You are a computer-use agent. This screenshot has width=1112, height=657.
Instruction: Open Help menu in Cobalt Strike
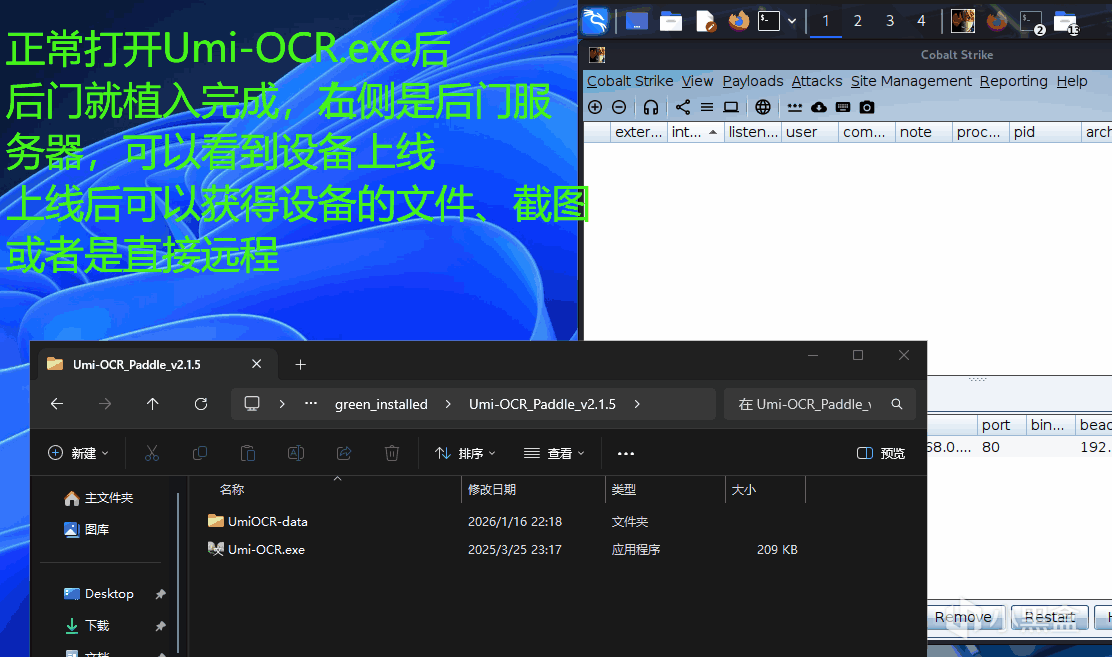(1072, 81)
